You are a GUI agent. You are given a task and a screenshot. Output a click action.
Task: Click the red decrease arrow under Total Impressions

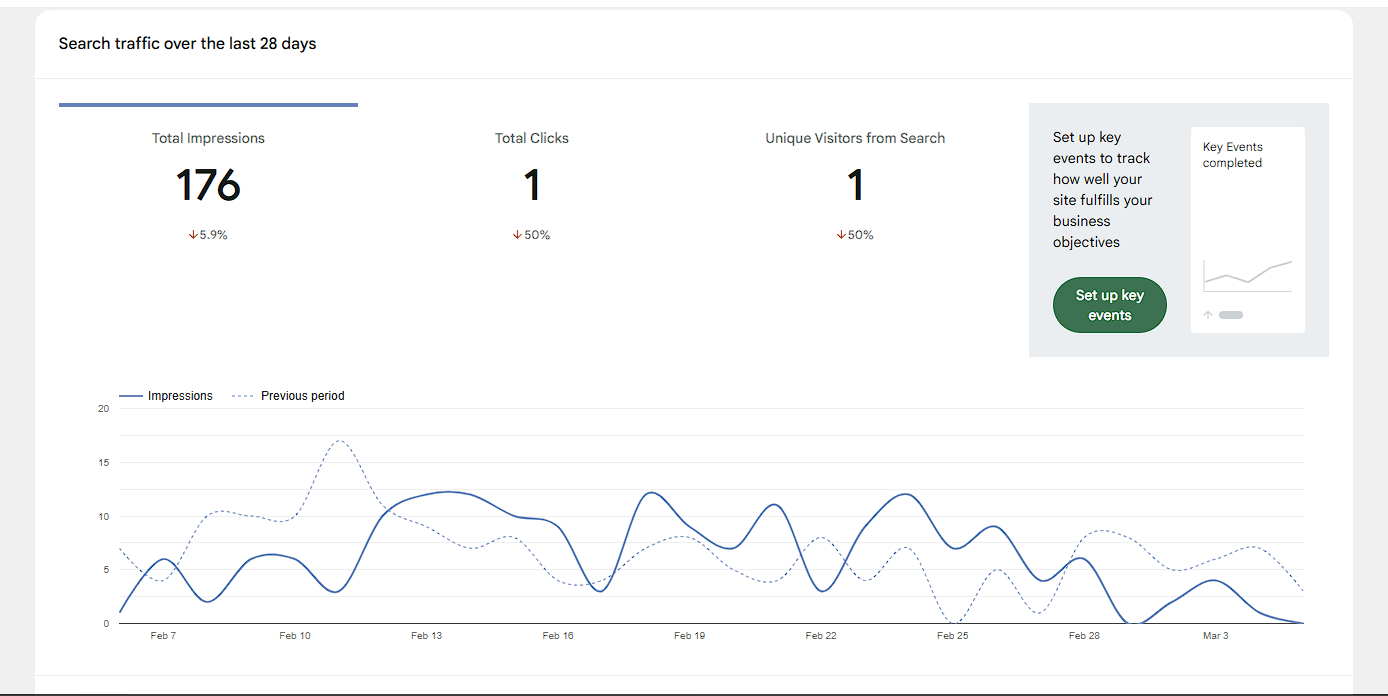coord(192,234)
